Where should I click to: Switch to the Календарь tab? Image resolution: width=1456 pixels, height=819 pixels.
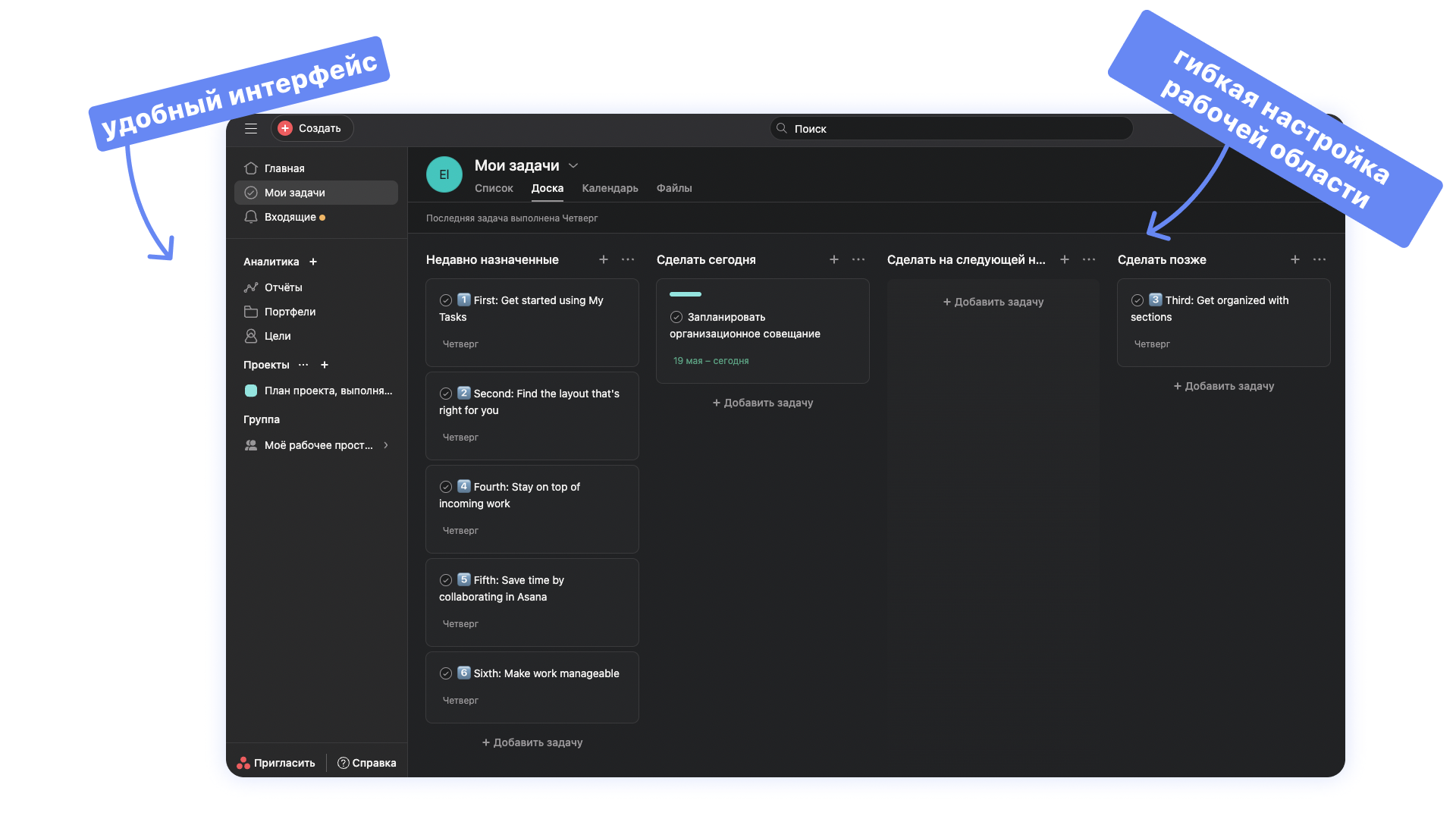coord(610,188)
